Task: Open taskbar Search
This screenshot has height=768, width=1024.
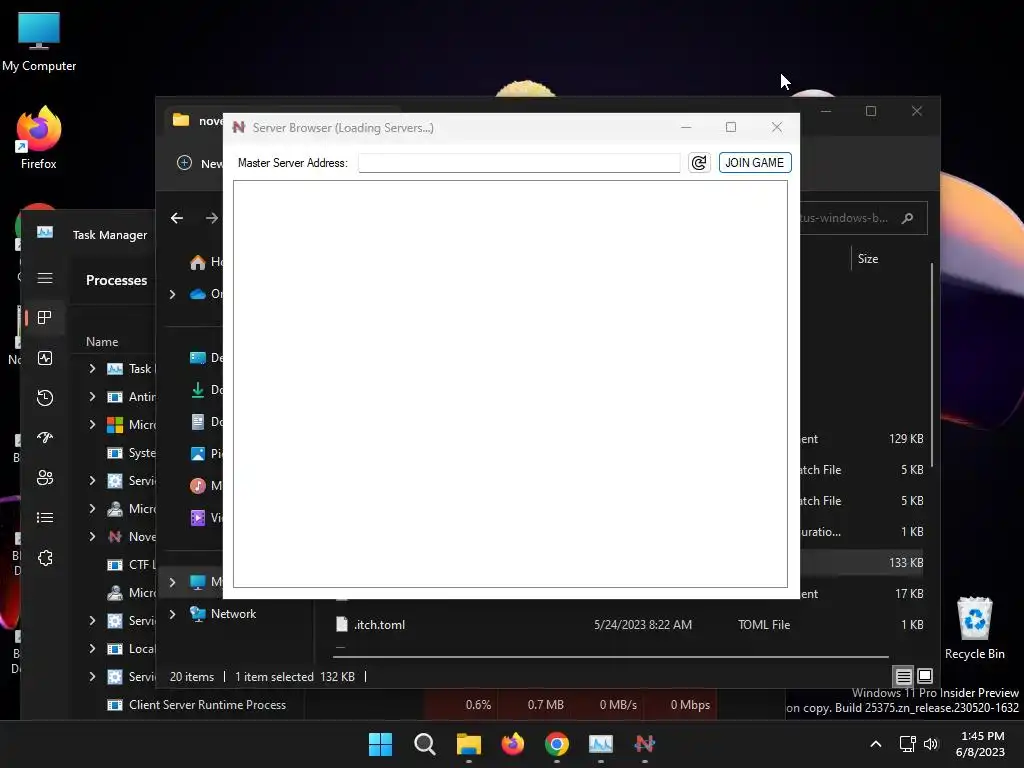Action: coord(424,744)
